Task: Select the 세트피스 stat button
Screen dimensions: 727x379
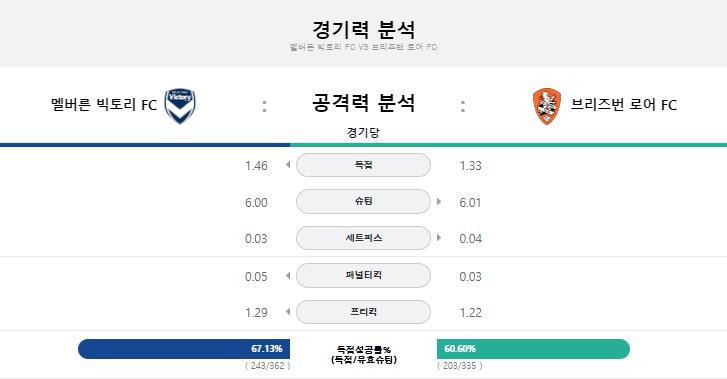Action: [363, 238]
